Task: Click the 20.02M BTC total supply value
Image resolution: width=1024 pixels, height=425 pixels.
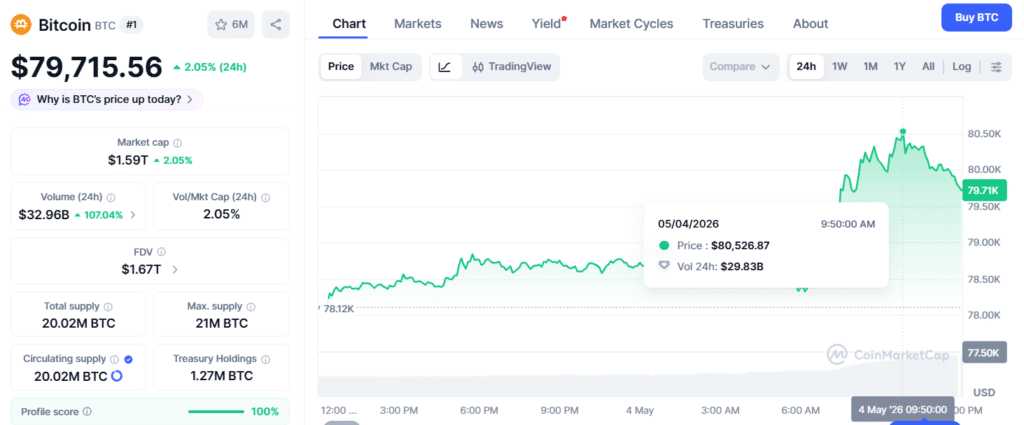Action: pyautogui.click(x=78, y=323)
